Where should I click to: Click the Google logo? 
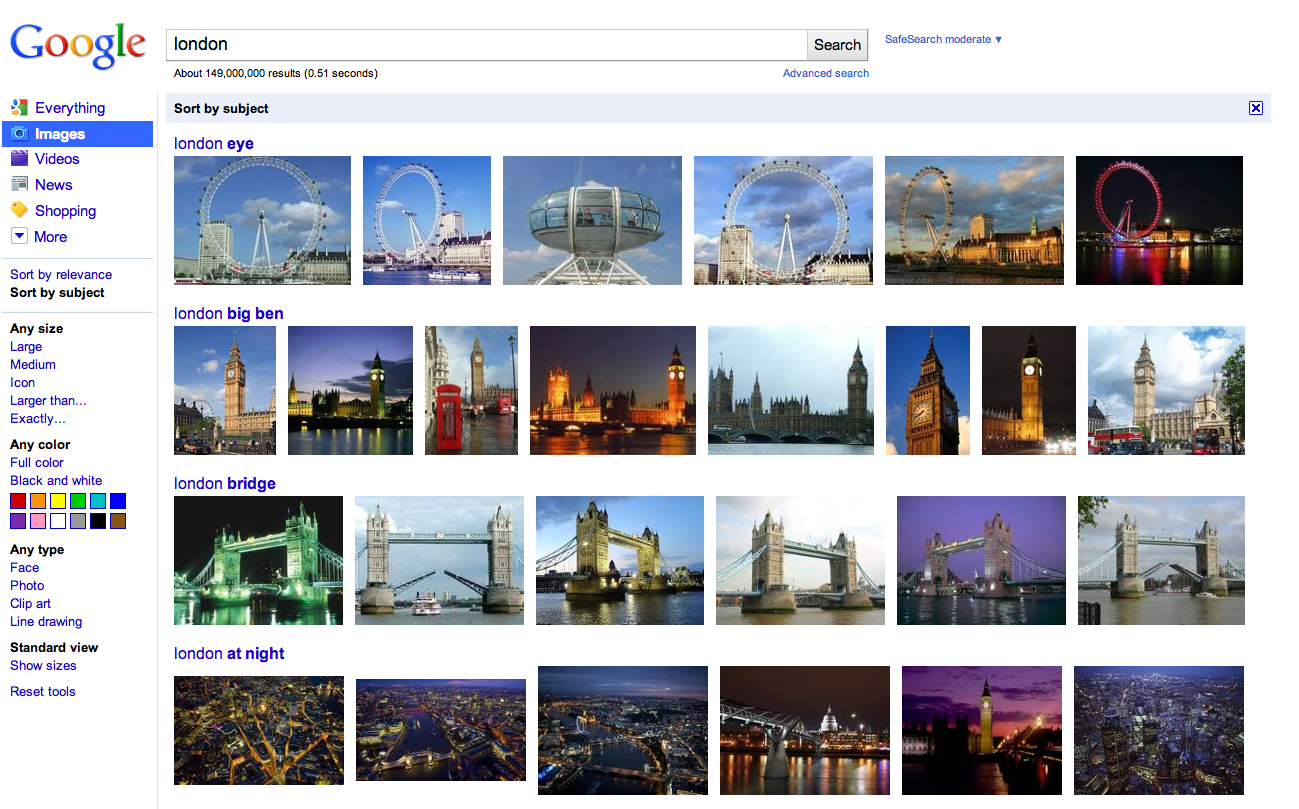[78, 46]
